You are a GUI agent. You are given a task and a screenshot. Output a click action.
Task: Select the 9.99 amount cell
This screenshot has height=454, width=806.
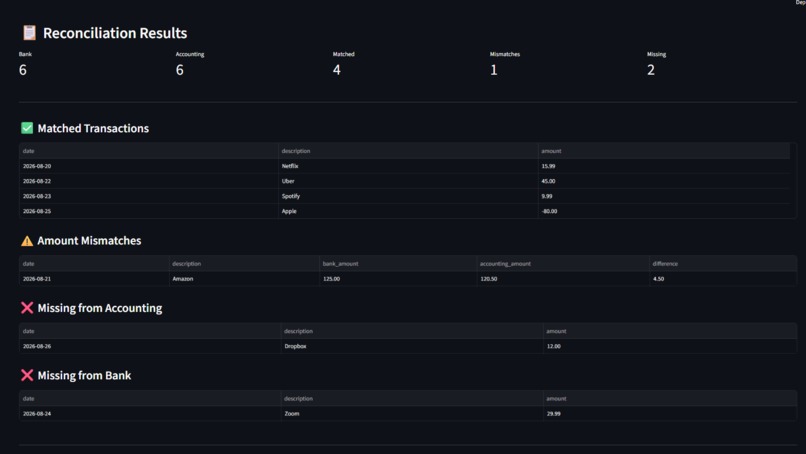click(x=664, y=196)
